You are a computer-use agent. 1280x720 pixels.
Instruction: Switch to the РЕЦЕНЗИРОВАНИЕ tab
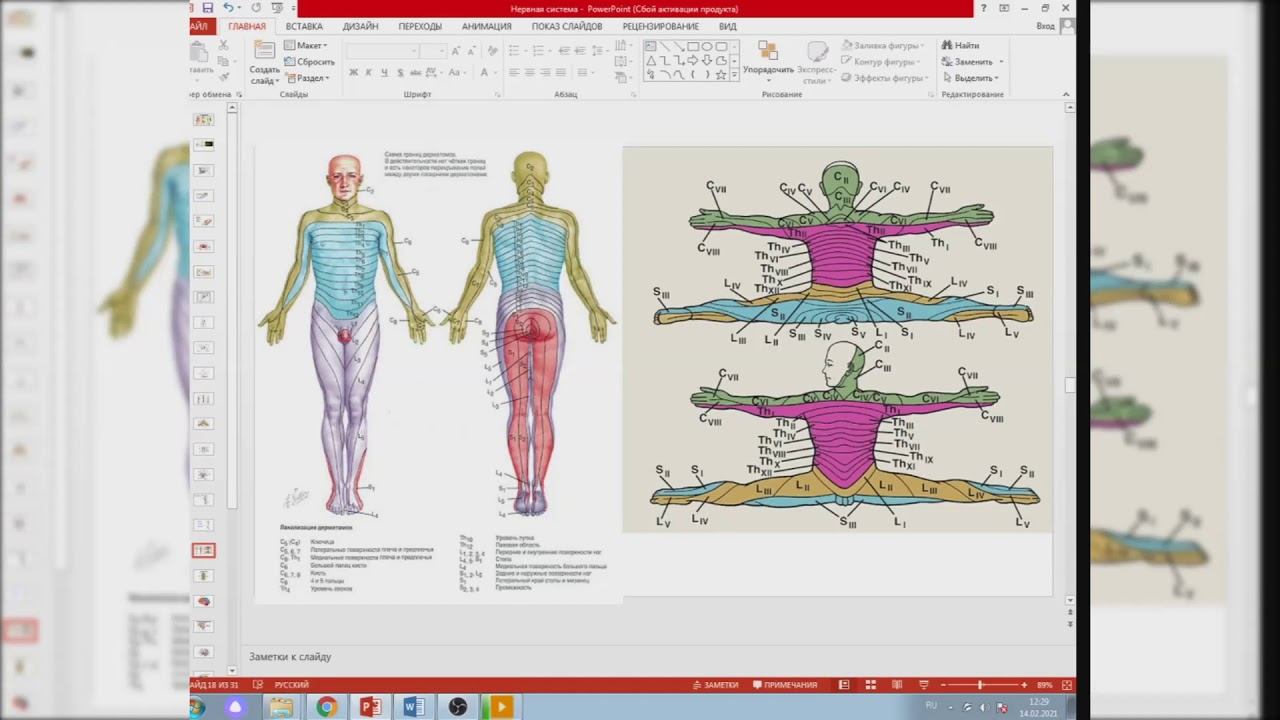coord(661,26)
